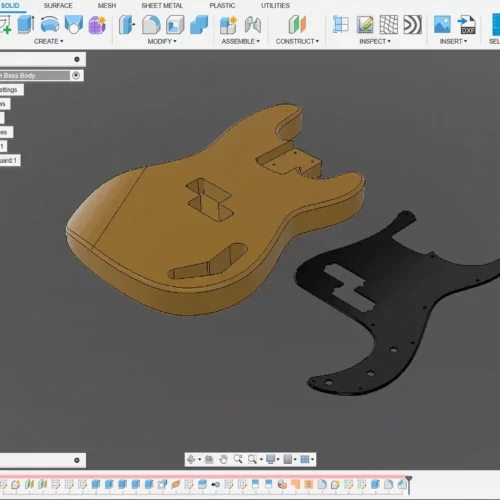500x500 pixels.
Task: Click the black-dot joint timeline feature
Action: tap(215, 484)
